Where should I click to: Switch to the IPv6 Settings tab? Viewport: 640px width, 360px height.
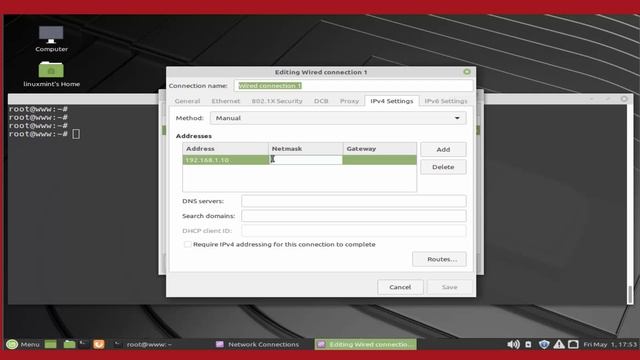446,101
